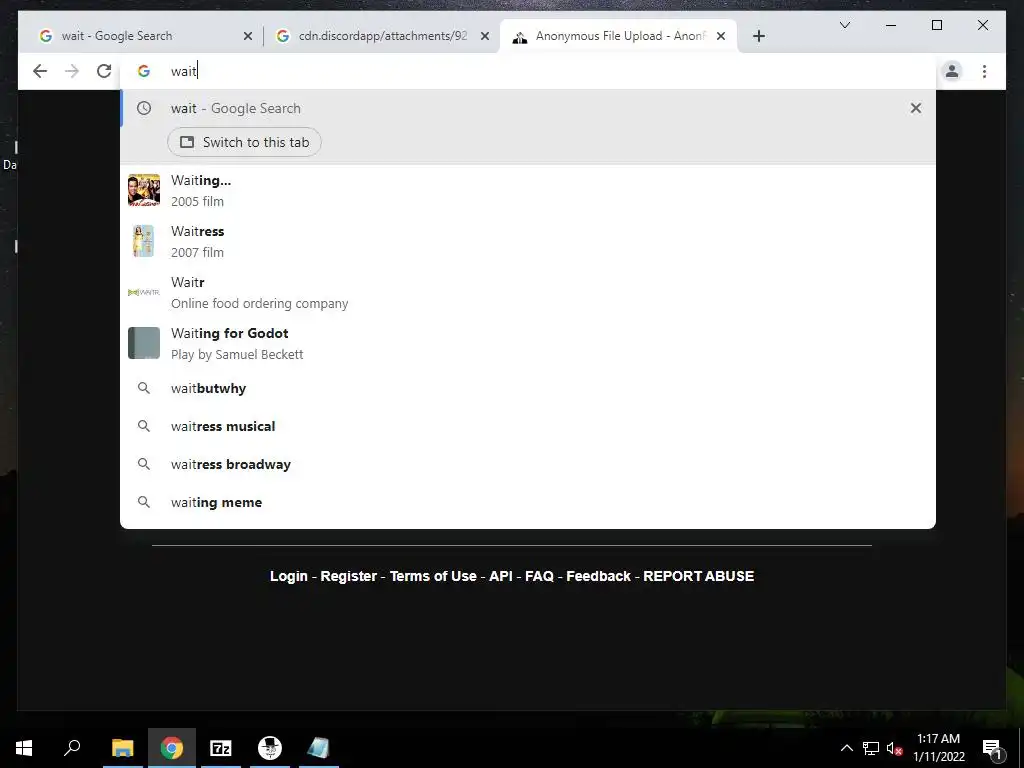Open Chrome's three-dot menu
The height and width of the screenshot is (768, 1024).
[984, 71]
